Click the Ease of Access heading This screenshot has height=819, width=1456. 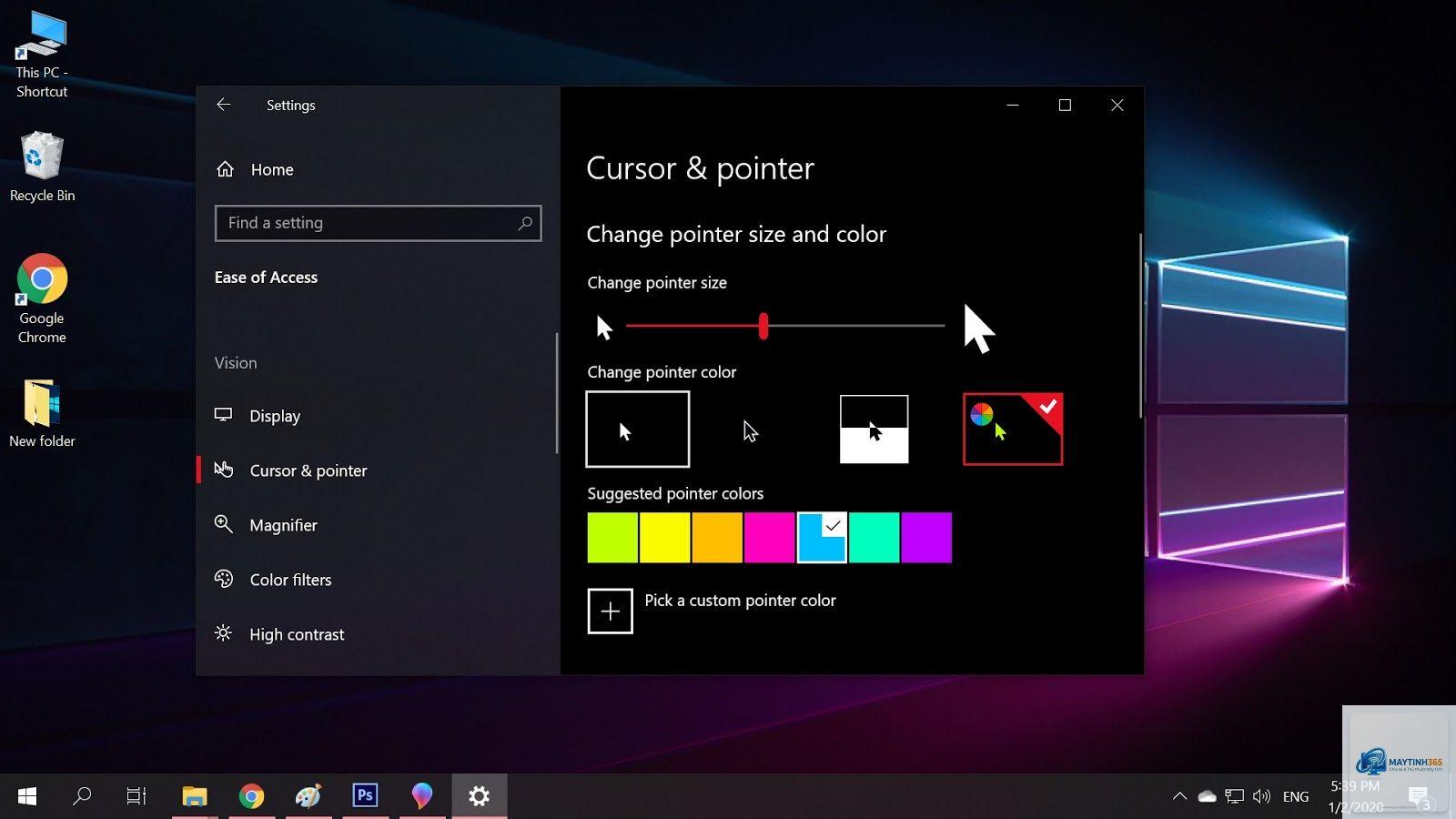(266, 278)
